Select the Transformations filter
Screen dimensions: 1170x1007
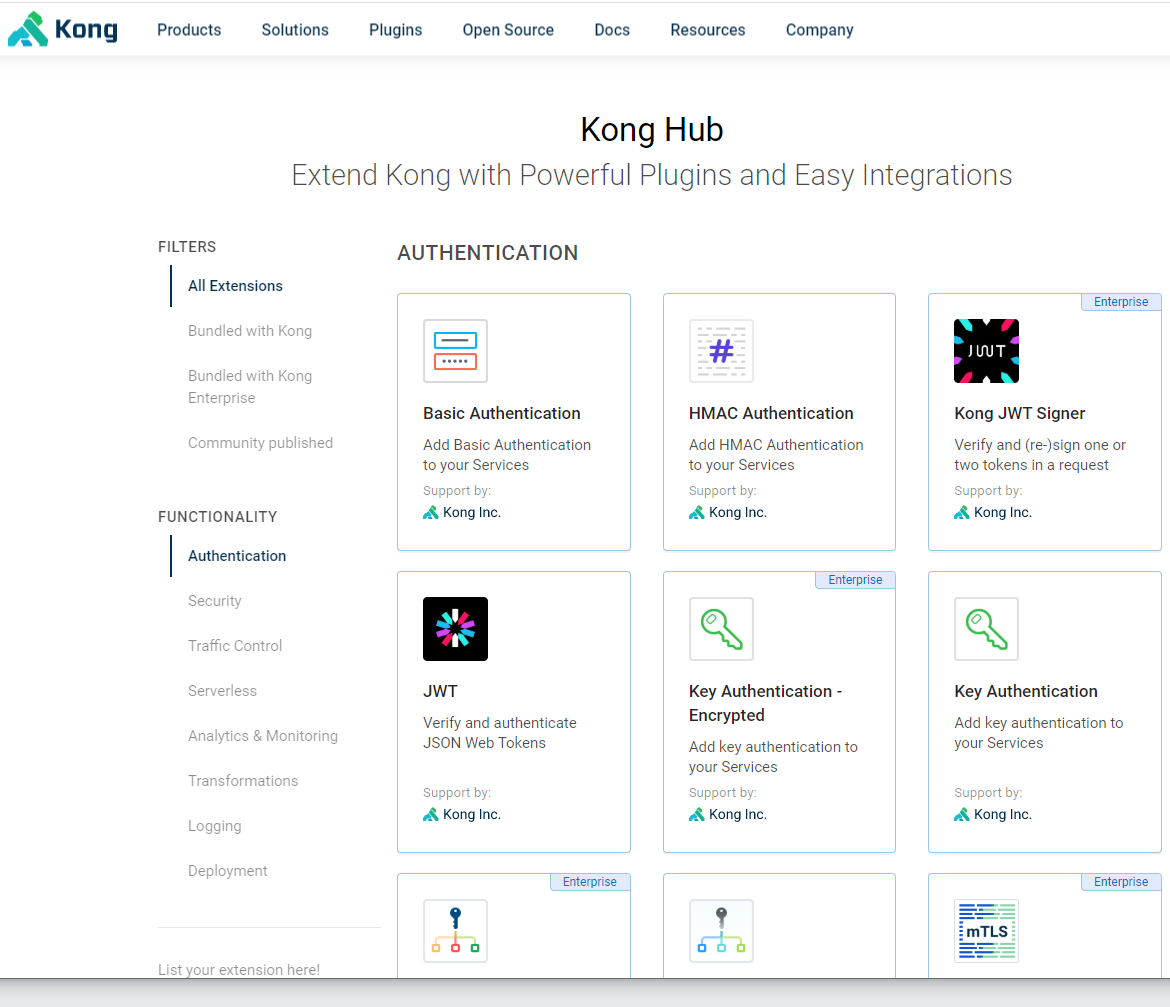243,780
